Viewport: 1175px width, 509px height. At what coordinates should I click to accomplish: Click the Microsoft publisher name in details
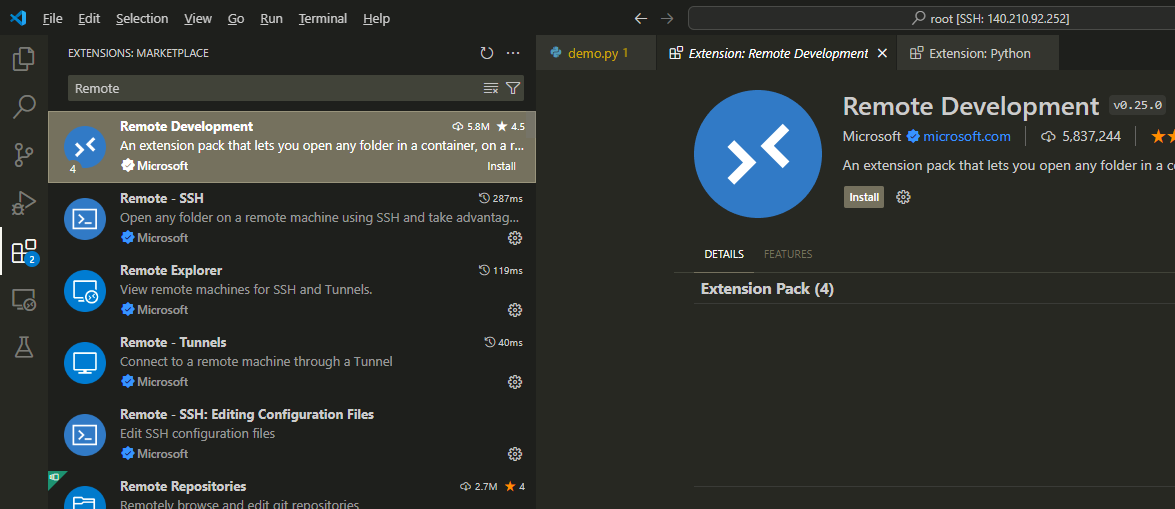pyautogui.click(x=872, y=136)
